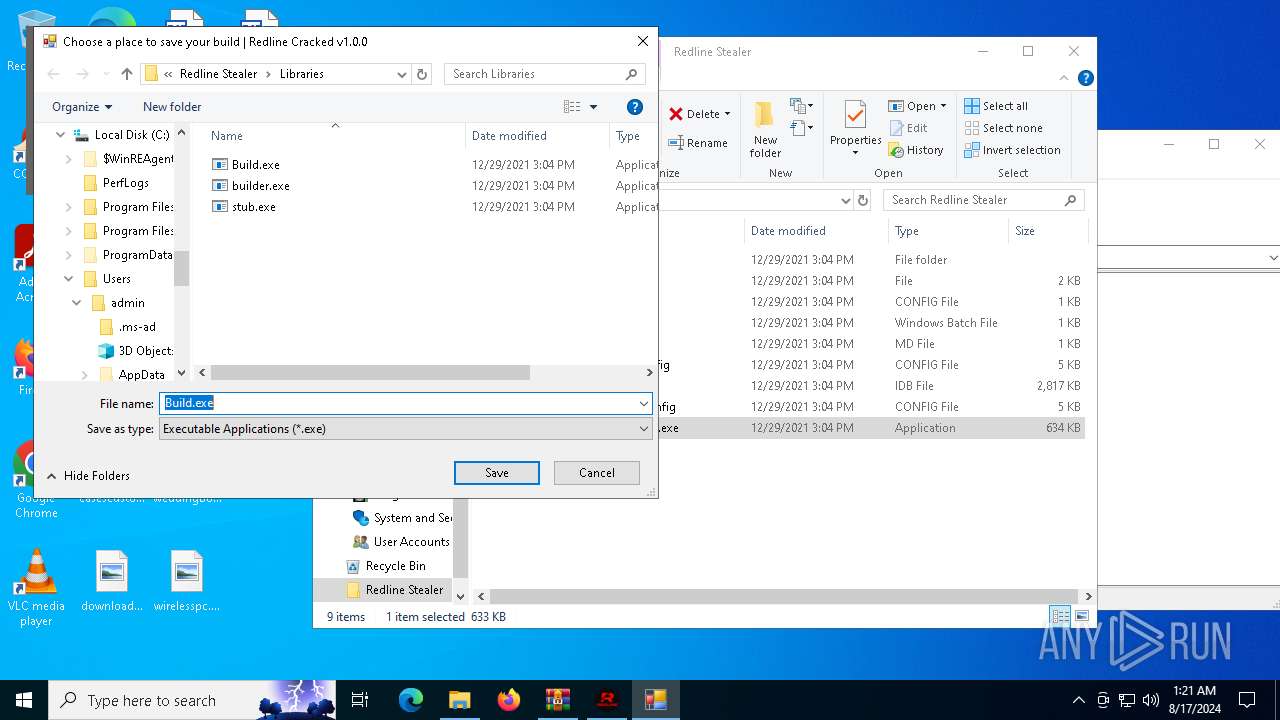Viewport: 1280px width, 720px height.
Task: Click Open button in Explorer ribbon
Action: click(917, 106)
